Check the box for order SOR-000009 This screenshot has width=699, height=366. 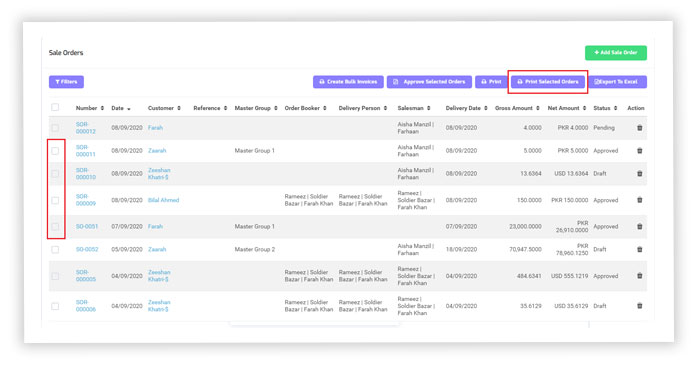click(55, 200)
